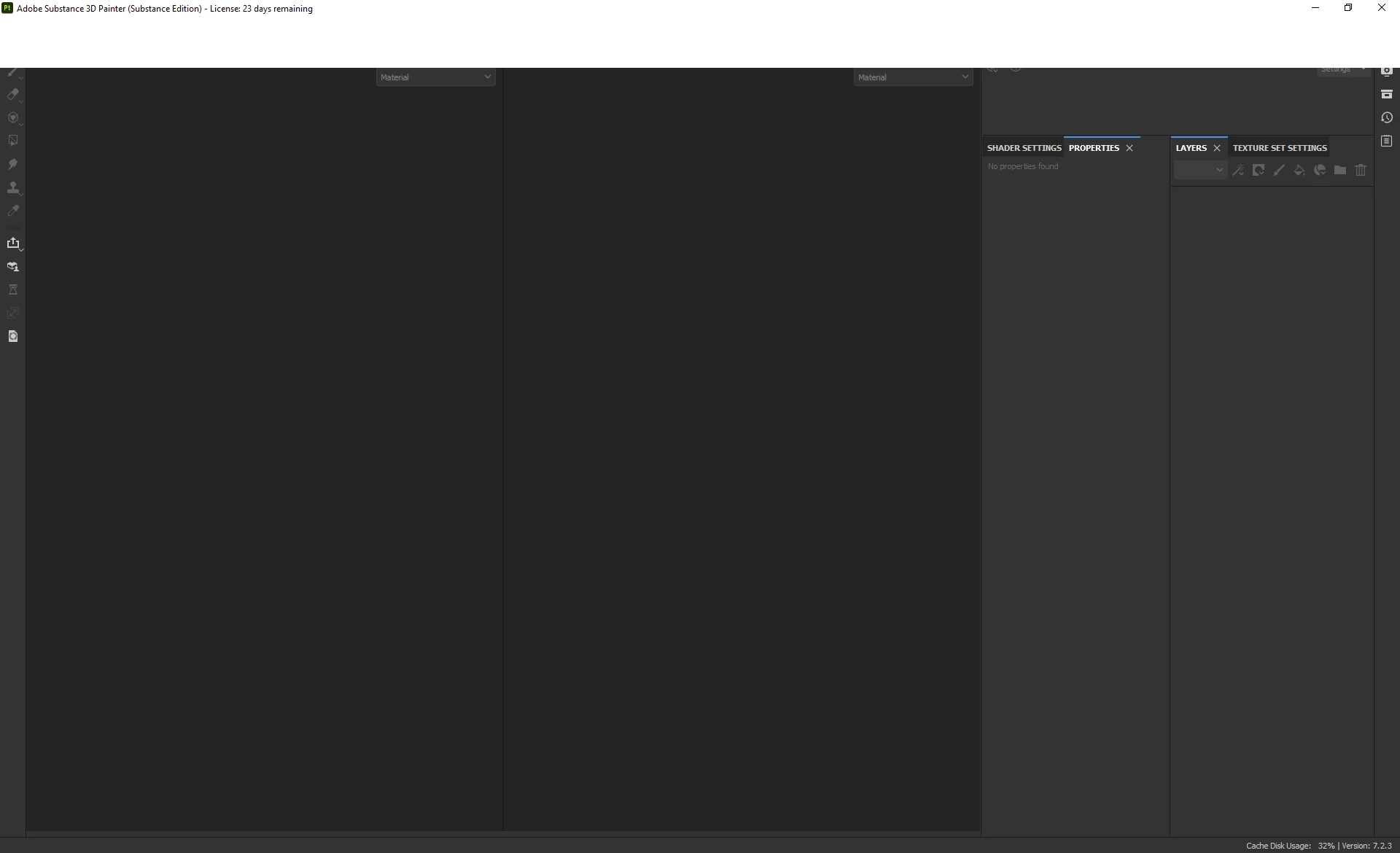
Task: Open the History panel clock icon
Action: 1387,117
